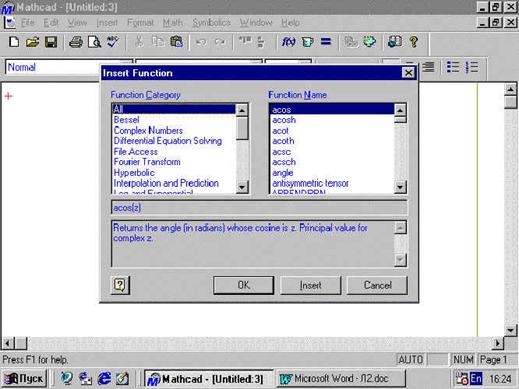The width and height of the screenshot is (519, 389).
Task: Select the antisymmetric tensor function
Action: tap(332, 183)
